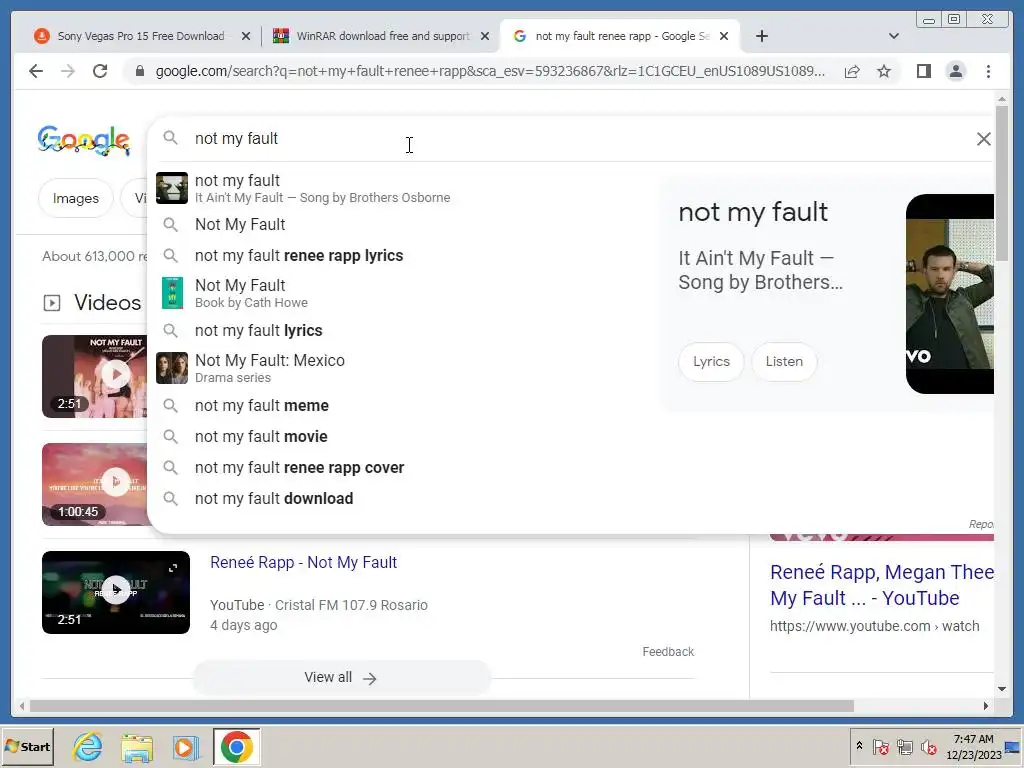Click the browser forward arrow
Viewport: 1024px width, 768px height.
click(x=68, y=71)
